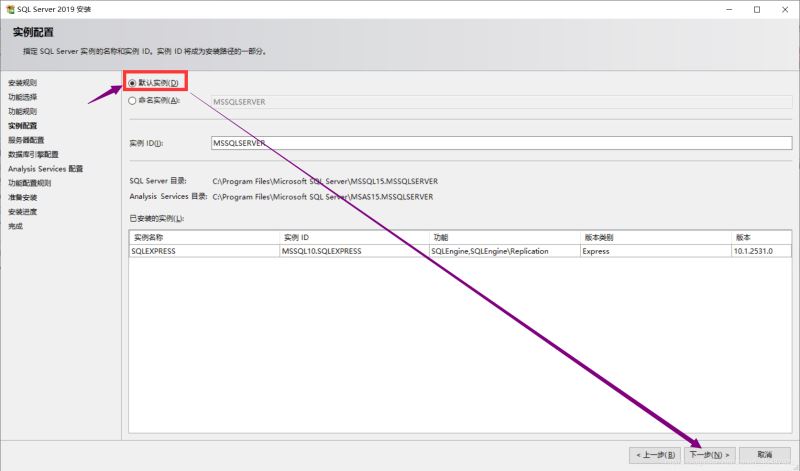Viewport: 800px width, 471px height.
Task: Focus the 实例 ID input box
Action: 500,143
